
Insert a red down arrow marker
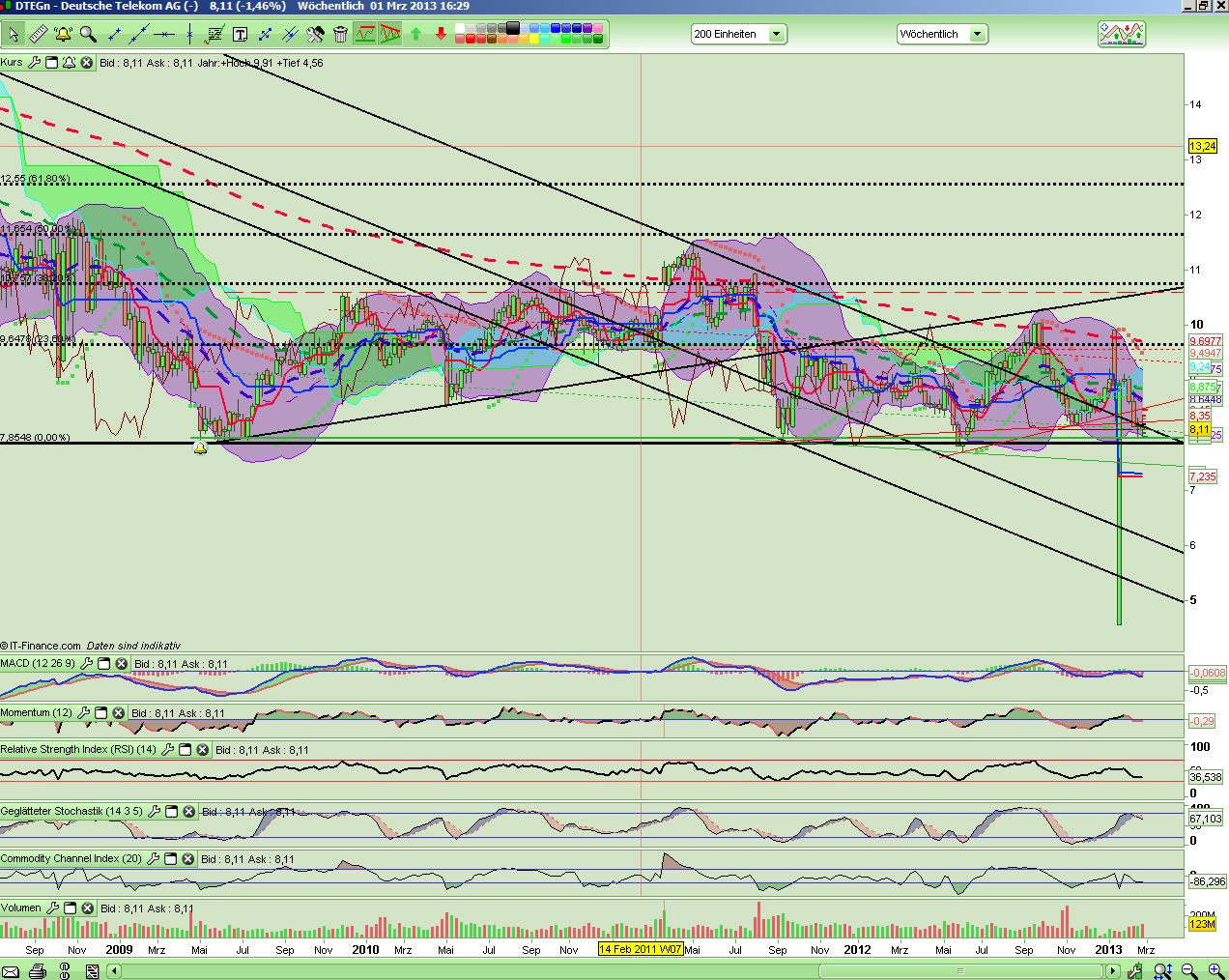[441, 35]
